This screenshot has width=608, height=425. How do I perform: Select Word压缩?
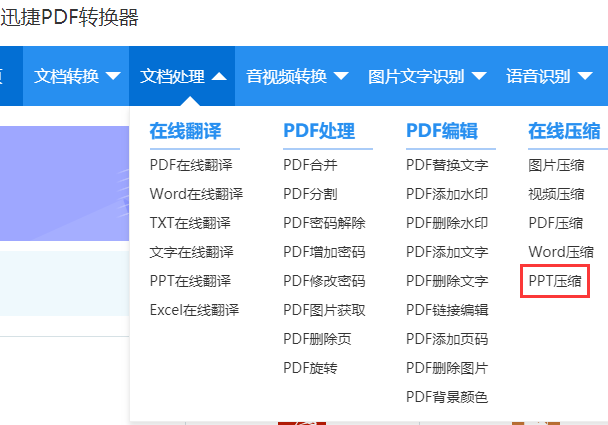point(561,252)
